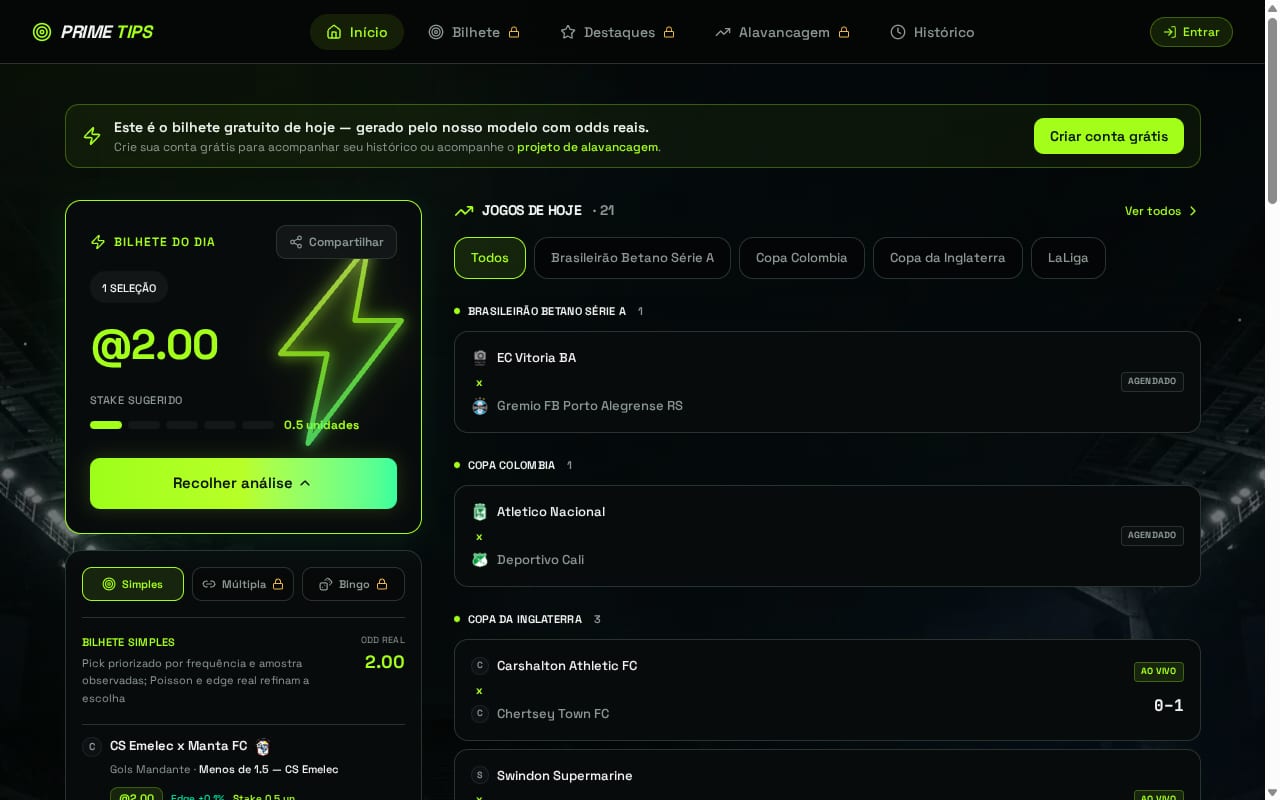
Task: Select the Simples bet type tab
Action: tap(133, 584)
